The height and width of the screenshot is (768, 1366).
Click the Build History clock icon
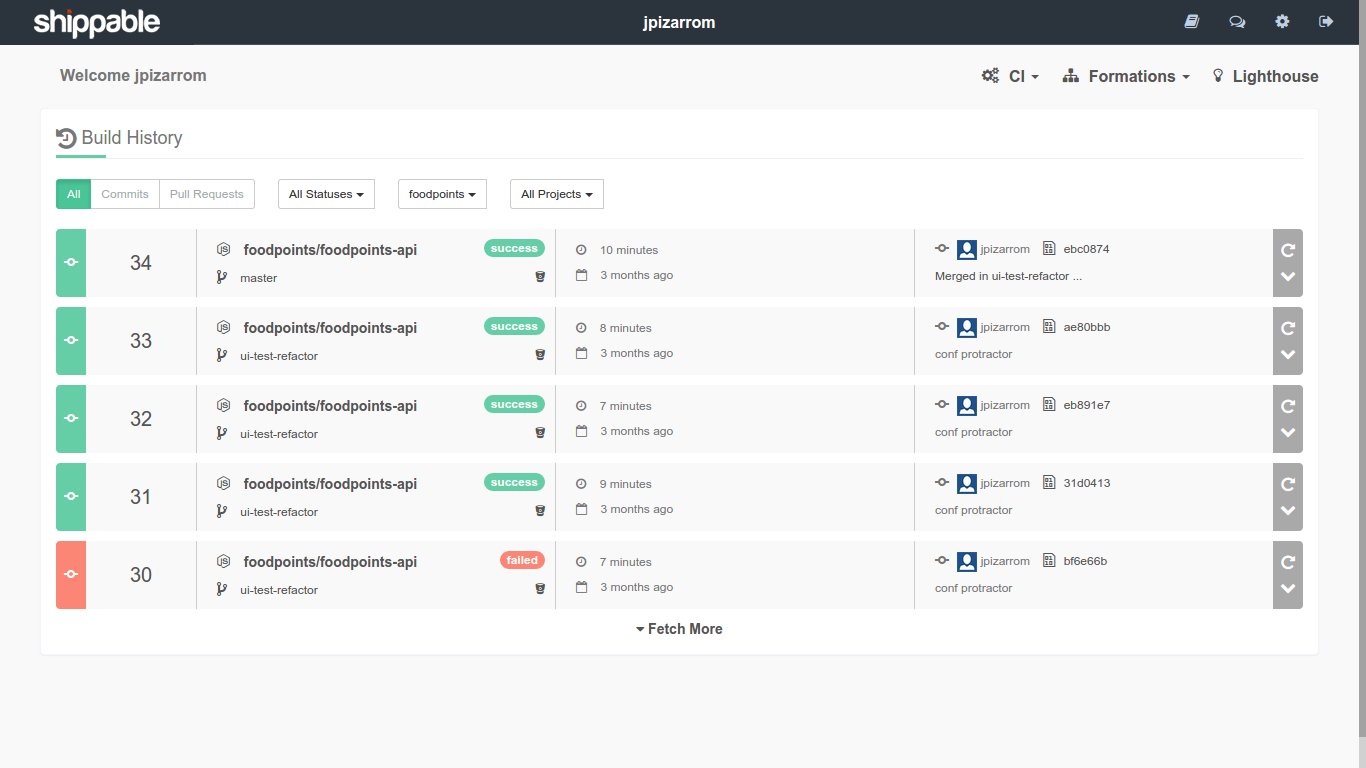click(67, 138)
